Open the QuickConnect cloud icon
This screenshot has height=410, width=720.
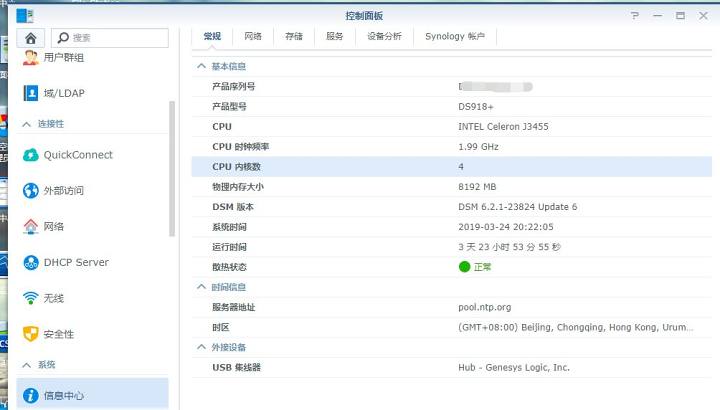point(31,155)
